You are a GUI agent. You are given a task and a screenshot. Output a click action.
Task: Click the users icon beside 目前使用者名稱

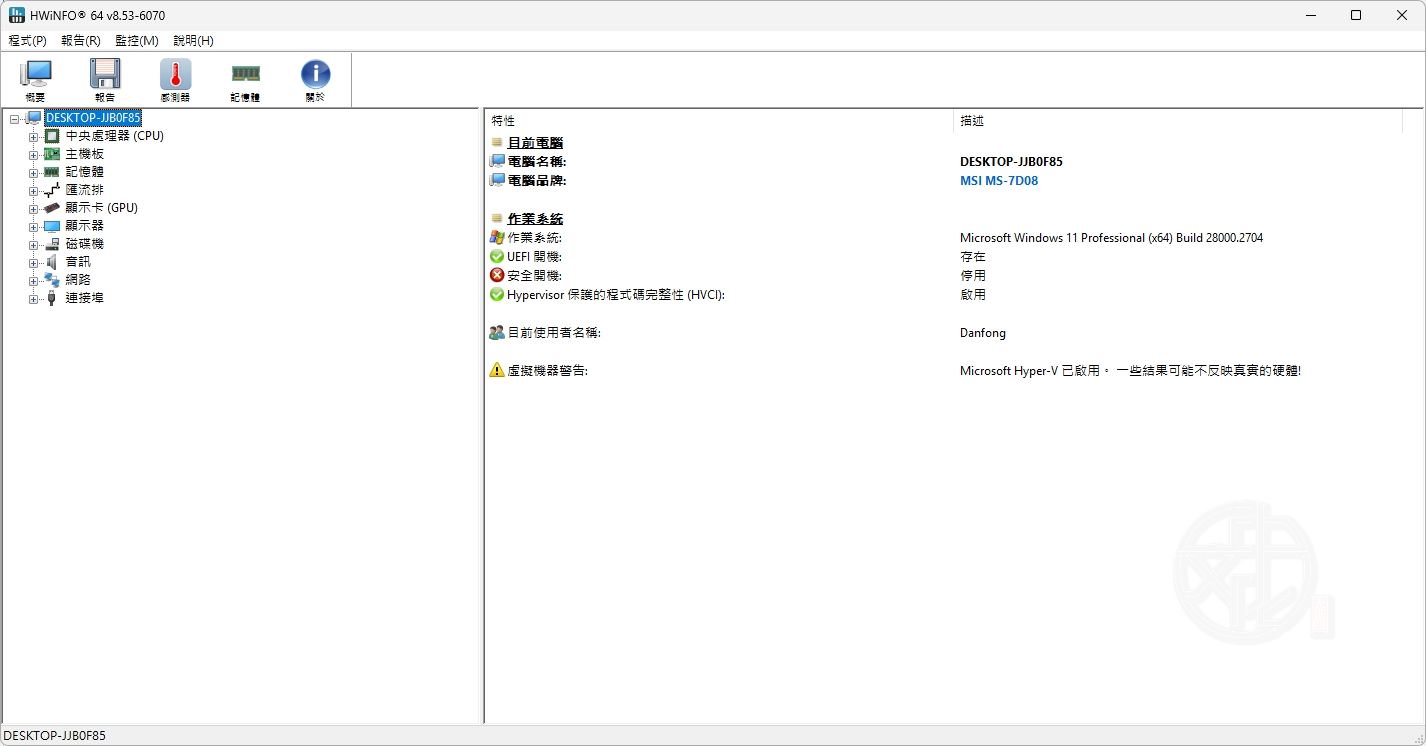[497, 333]
